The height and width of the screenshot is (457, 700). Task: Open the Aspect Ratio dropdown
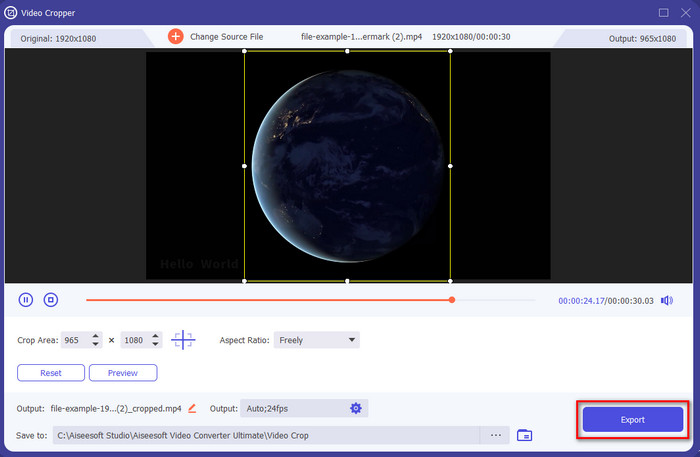pos(317,340)
